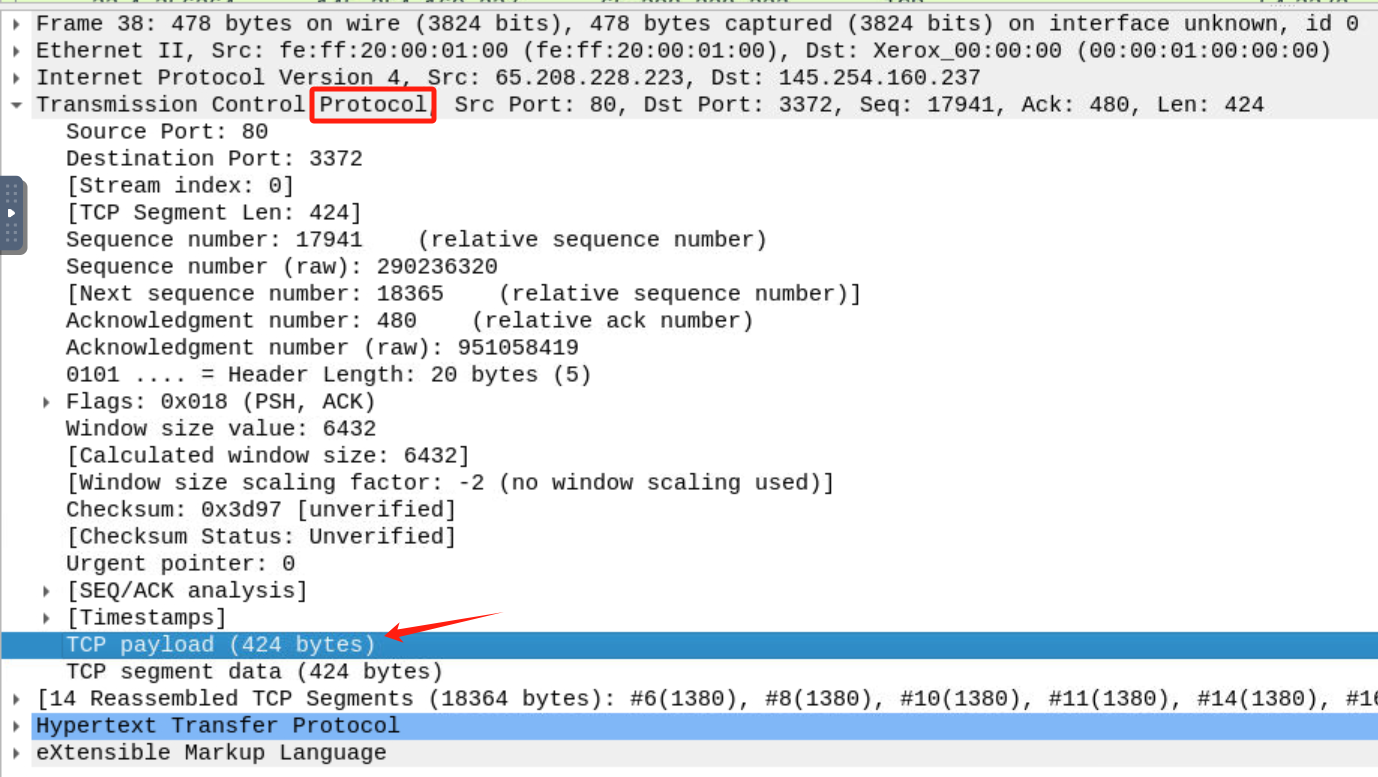Expand the 14 Reassembled TCP Segments row
Screen dimensions: 1378x777
pyautogui.click(x=16, y=699)
